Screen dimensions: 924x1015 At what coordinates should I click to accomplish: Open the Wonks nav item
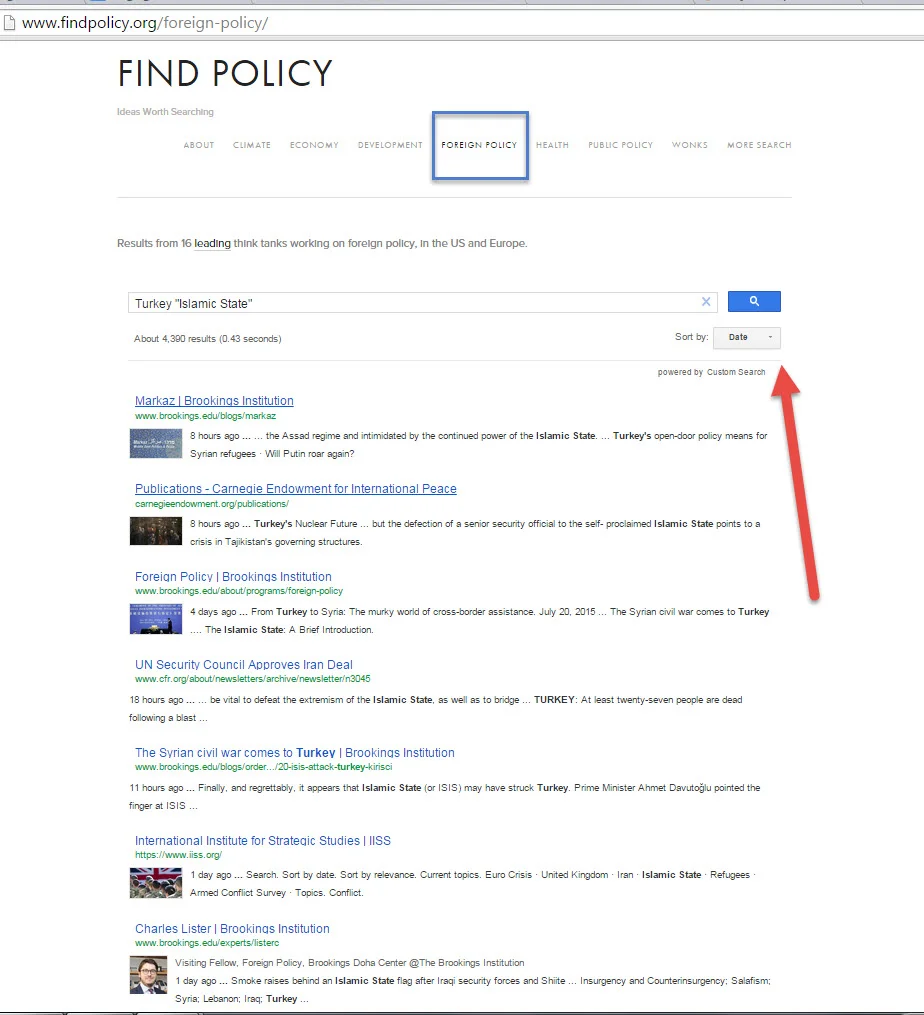point(690,145)
